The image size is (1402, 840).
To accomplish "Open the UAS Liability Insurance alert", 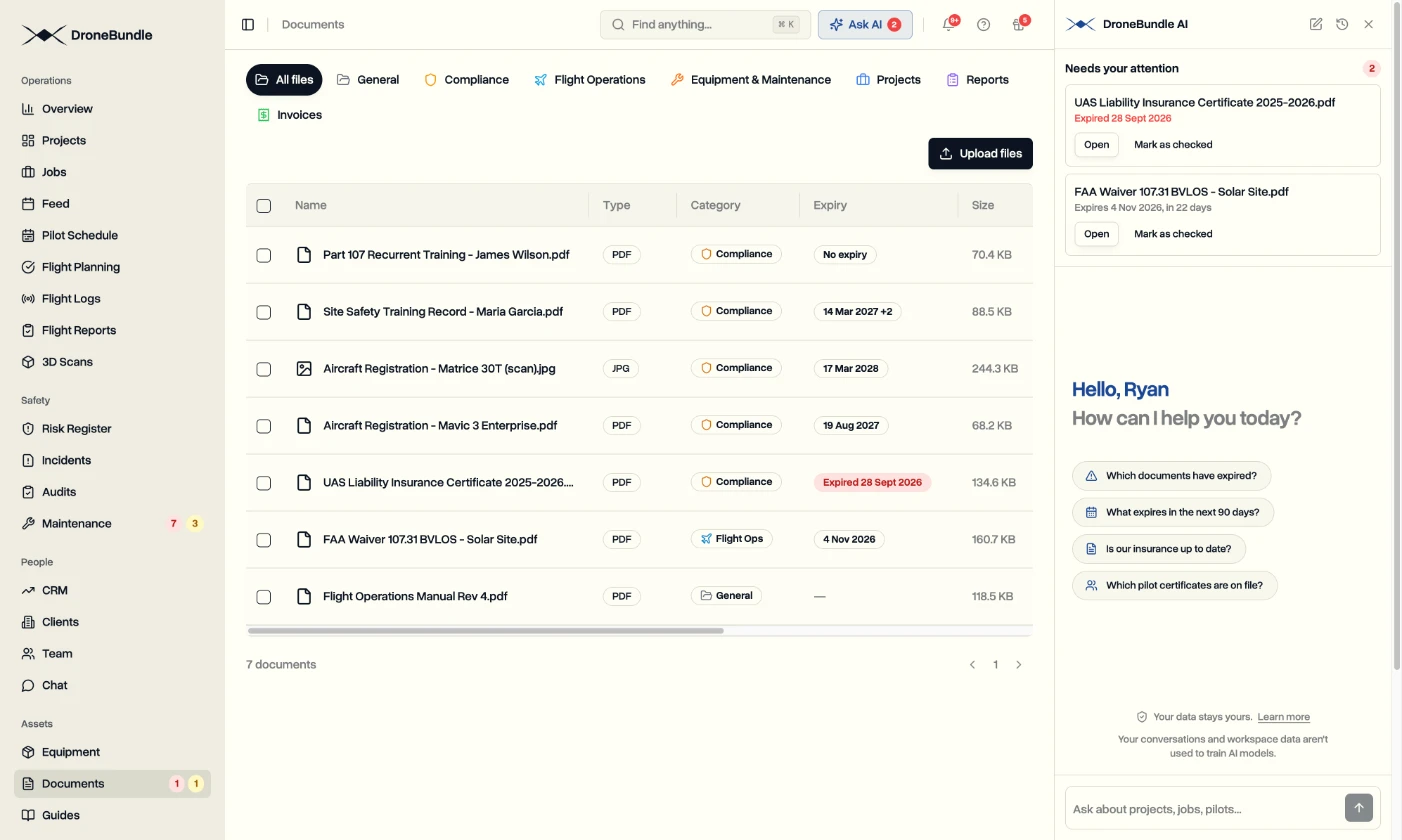I will click(1096, 145).
